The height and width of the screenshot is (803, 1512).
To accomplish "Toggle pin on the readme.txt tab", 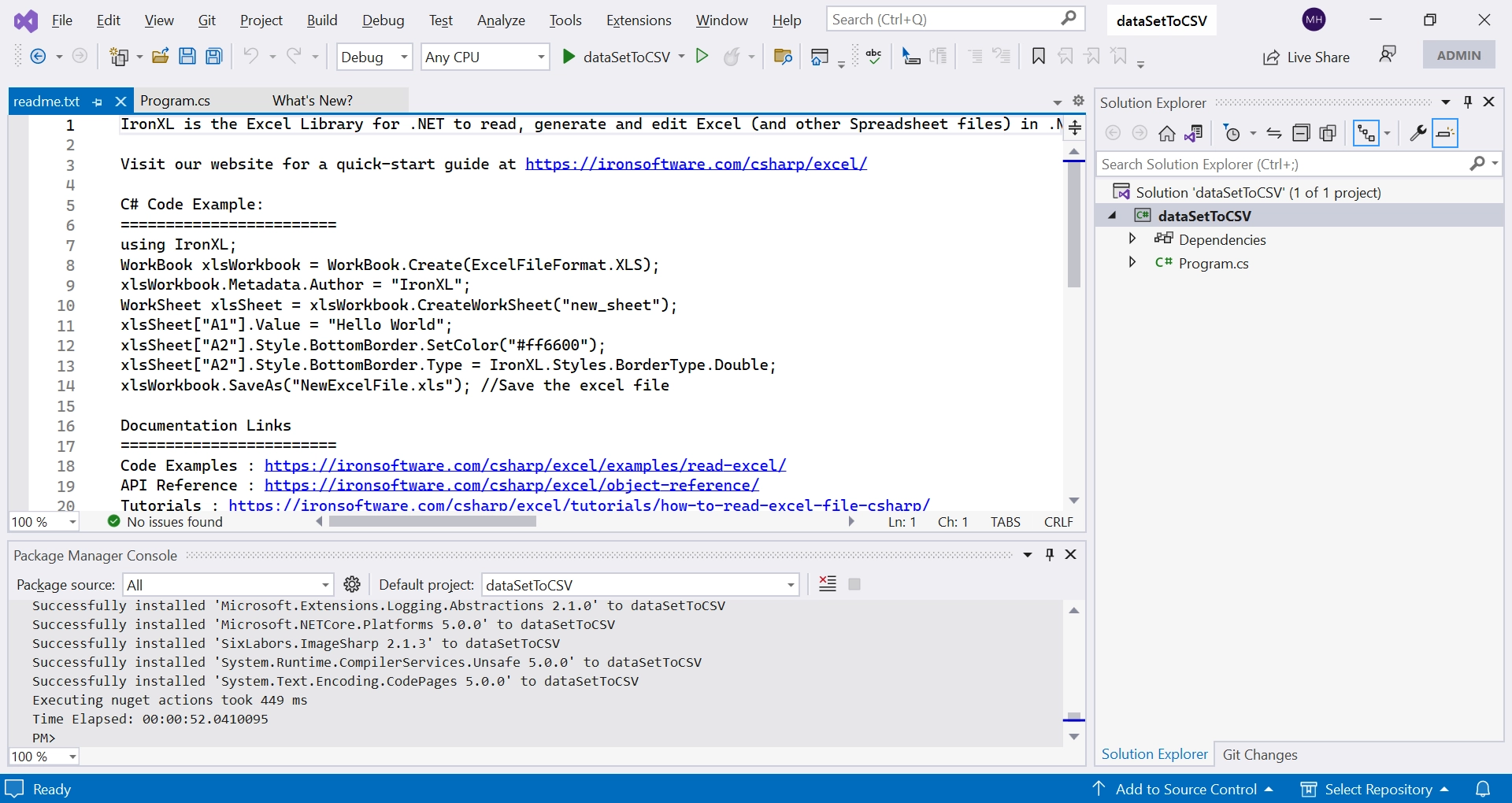I will [x=98, y=102].
